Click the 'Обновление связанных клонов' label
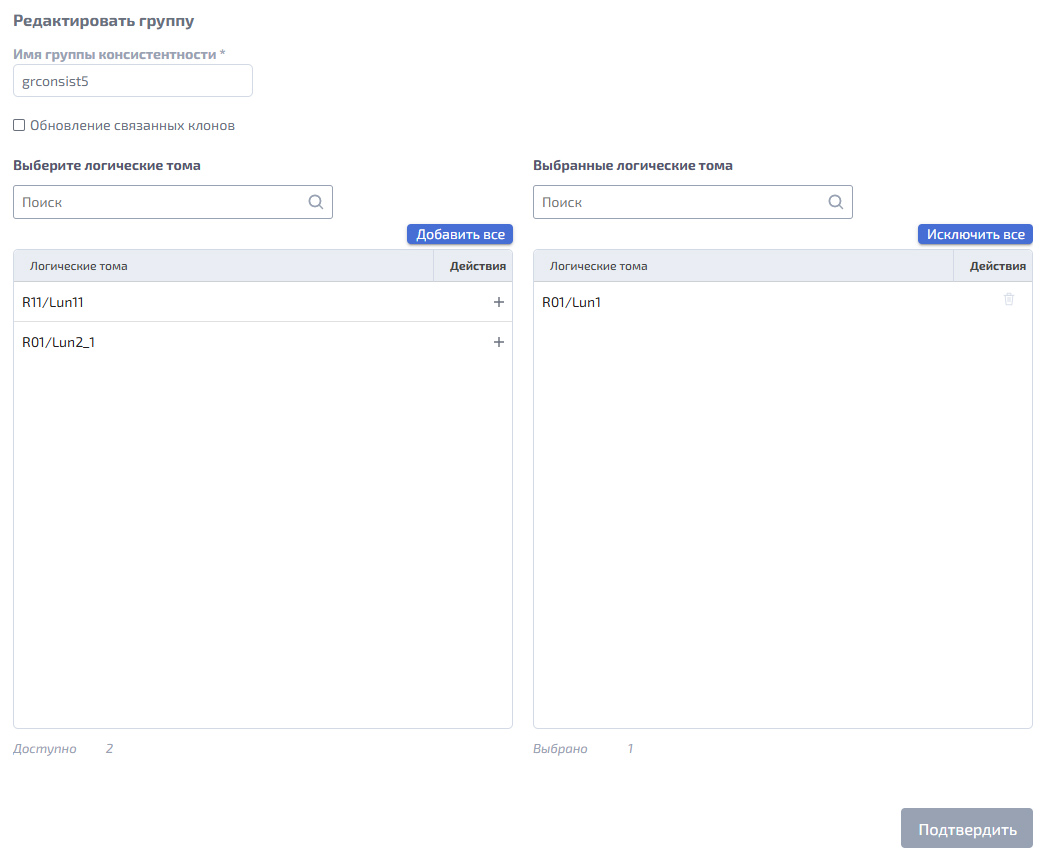1042x867 pixels. click(x=132, y=126)
